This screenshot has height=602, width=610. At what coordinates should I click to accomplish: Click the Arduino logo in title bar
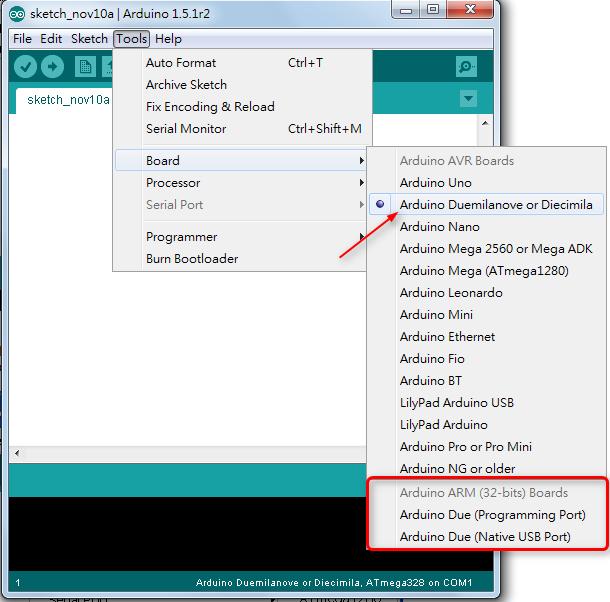17,14
